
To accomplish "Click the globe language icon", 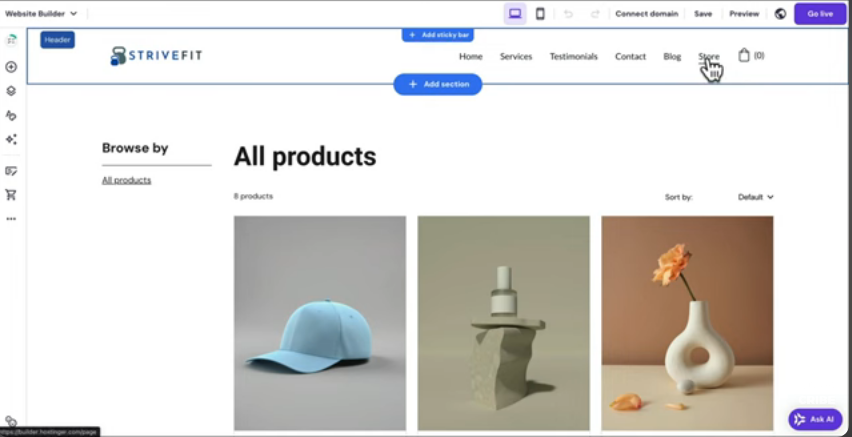I will (x=780, y=14).
